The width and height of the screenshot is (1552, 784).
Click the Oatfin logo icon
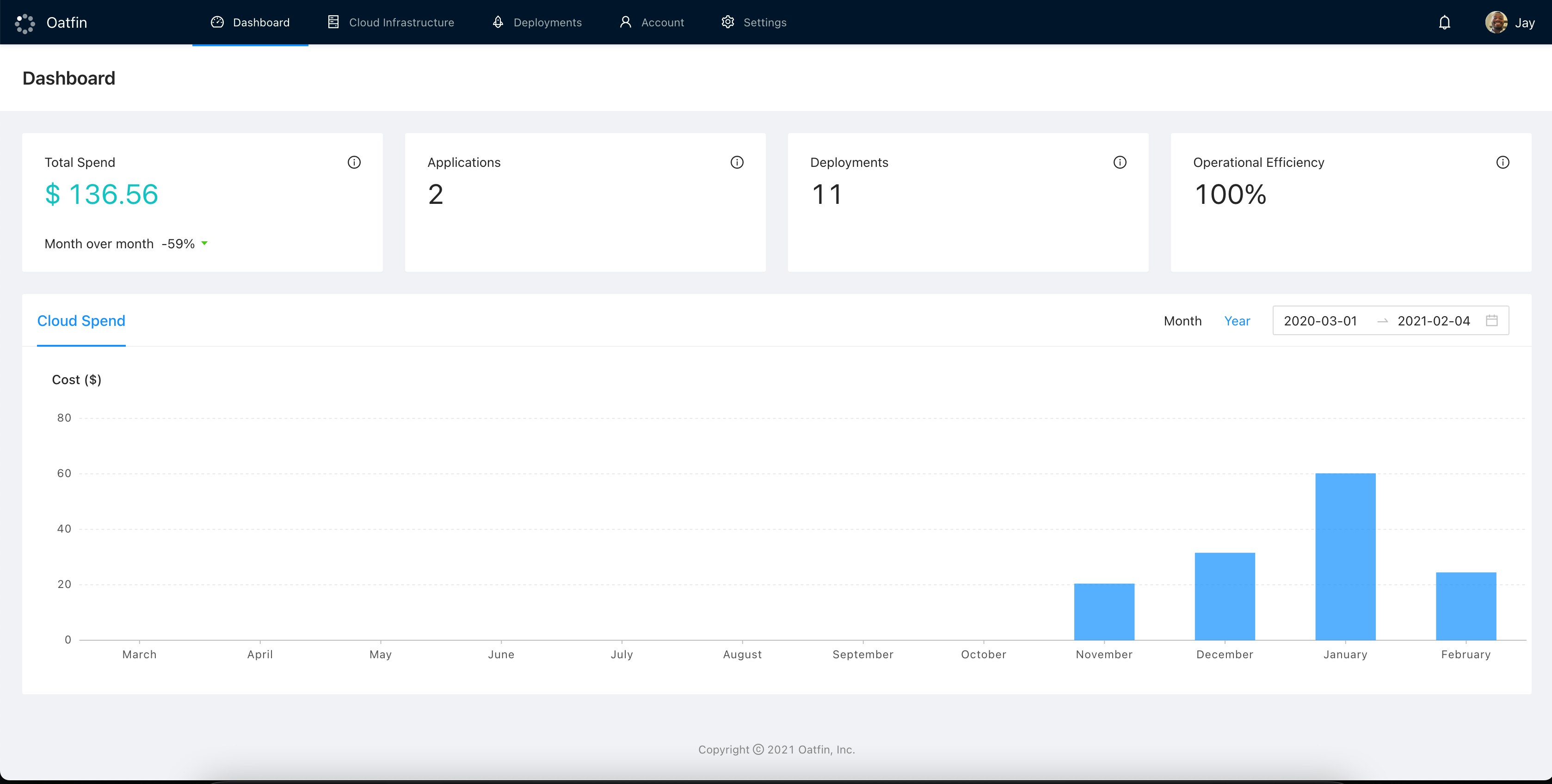pos(25,23)
